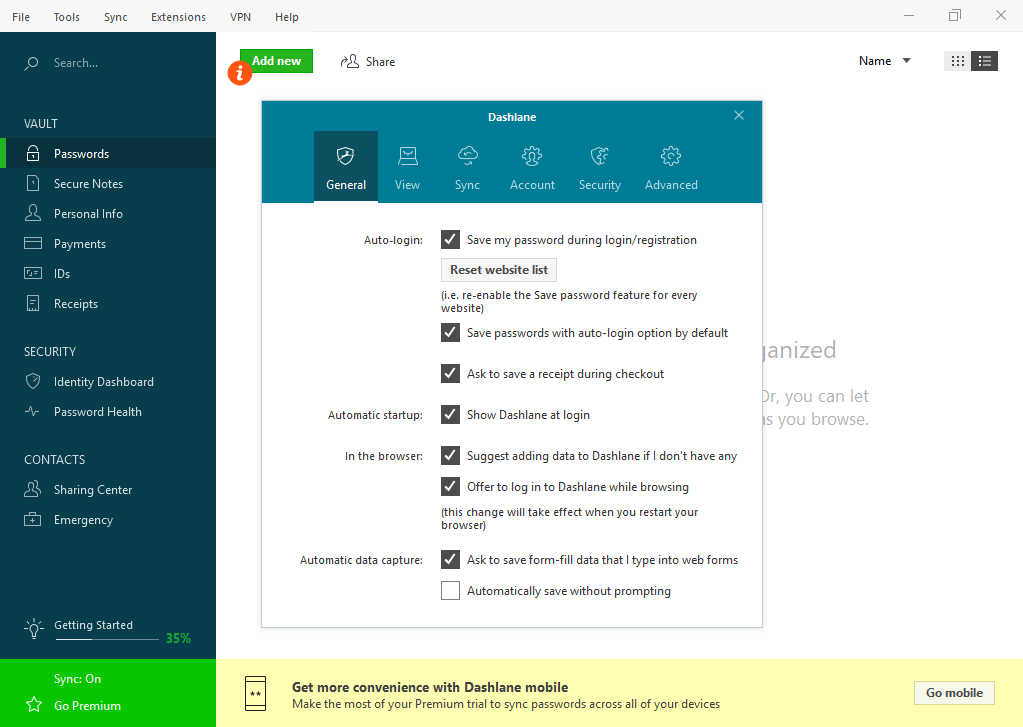Click the orange info badge near Add new
The width and height of the screenshot is (1023, 727).
pos(239,72)
